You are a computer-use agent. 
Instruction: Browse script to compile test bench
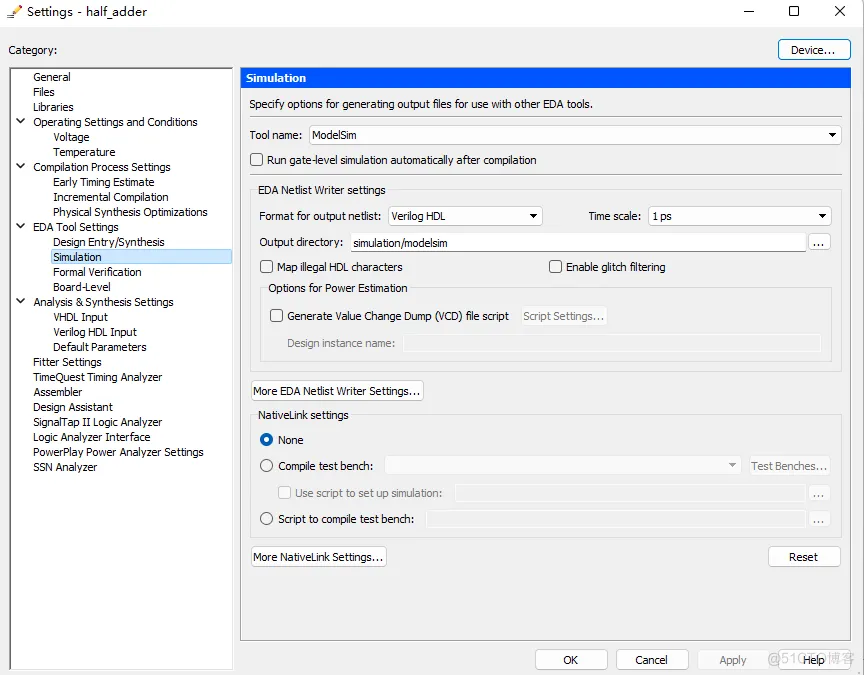818,519
